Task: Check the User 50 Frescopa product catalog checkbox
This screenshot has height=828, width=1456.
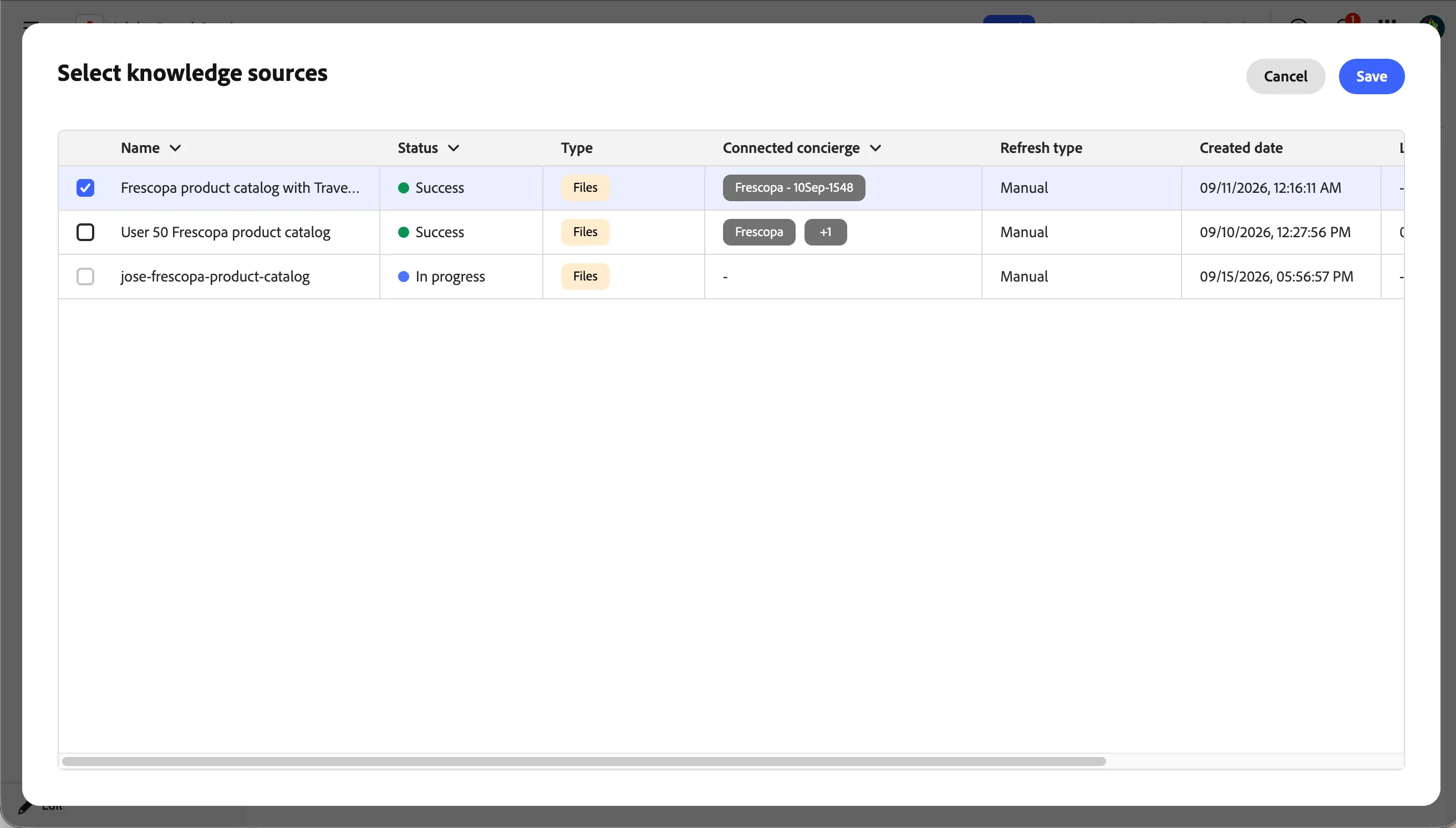Action: tap(85, 232)
